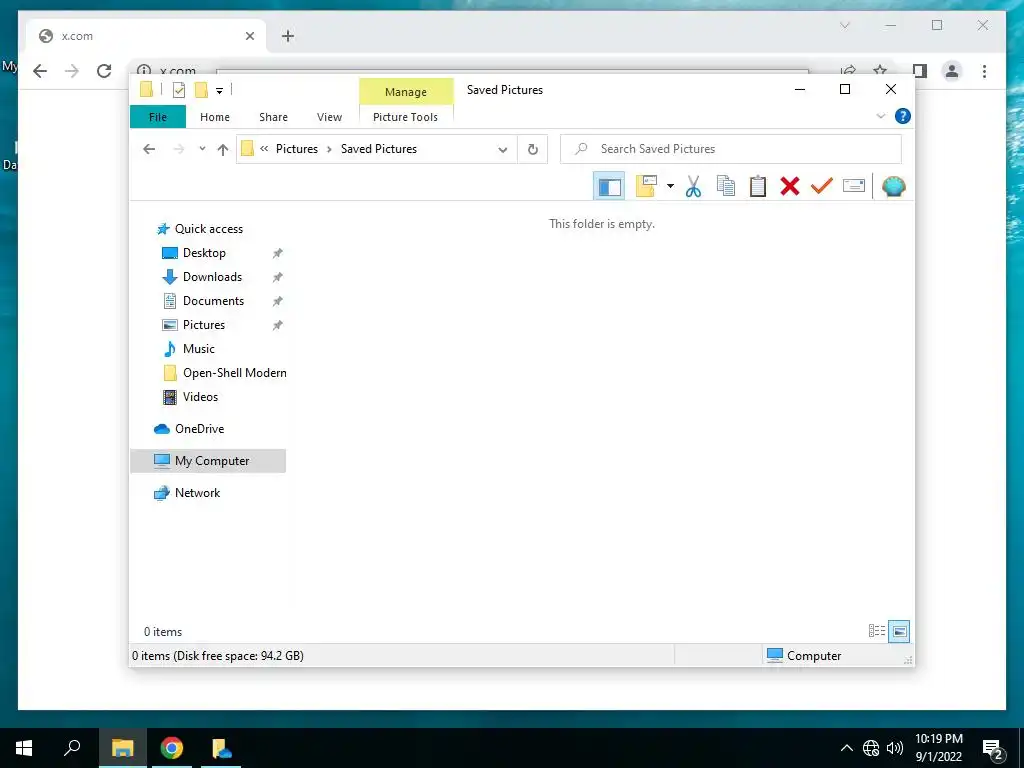Click Chrome's back navigation arrow
The image size is (1024, 768).
(40, 71)
